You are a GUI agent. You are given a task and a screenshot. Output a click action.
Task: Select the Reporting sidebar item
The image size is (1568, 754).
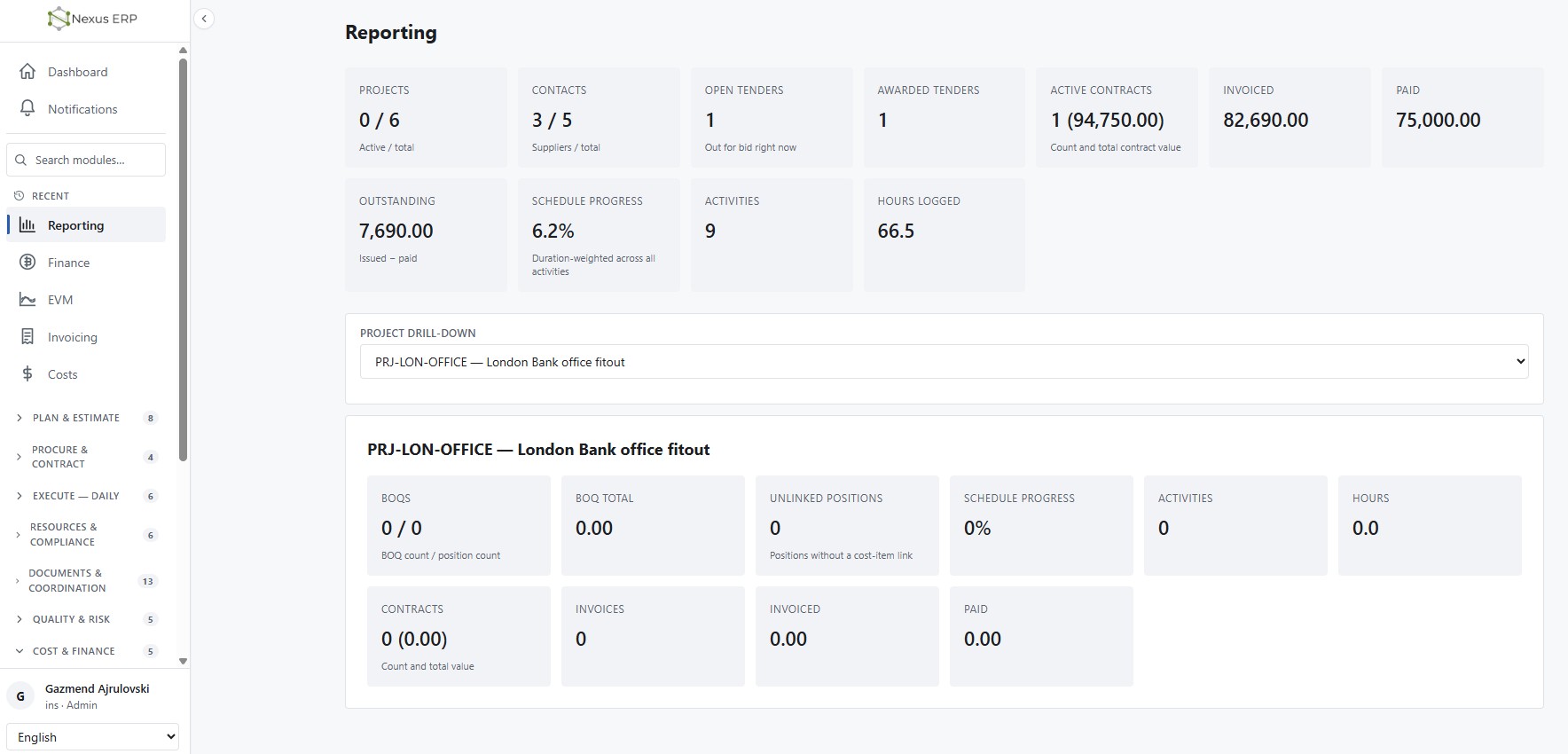[x=86, y=225]
